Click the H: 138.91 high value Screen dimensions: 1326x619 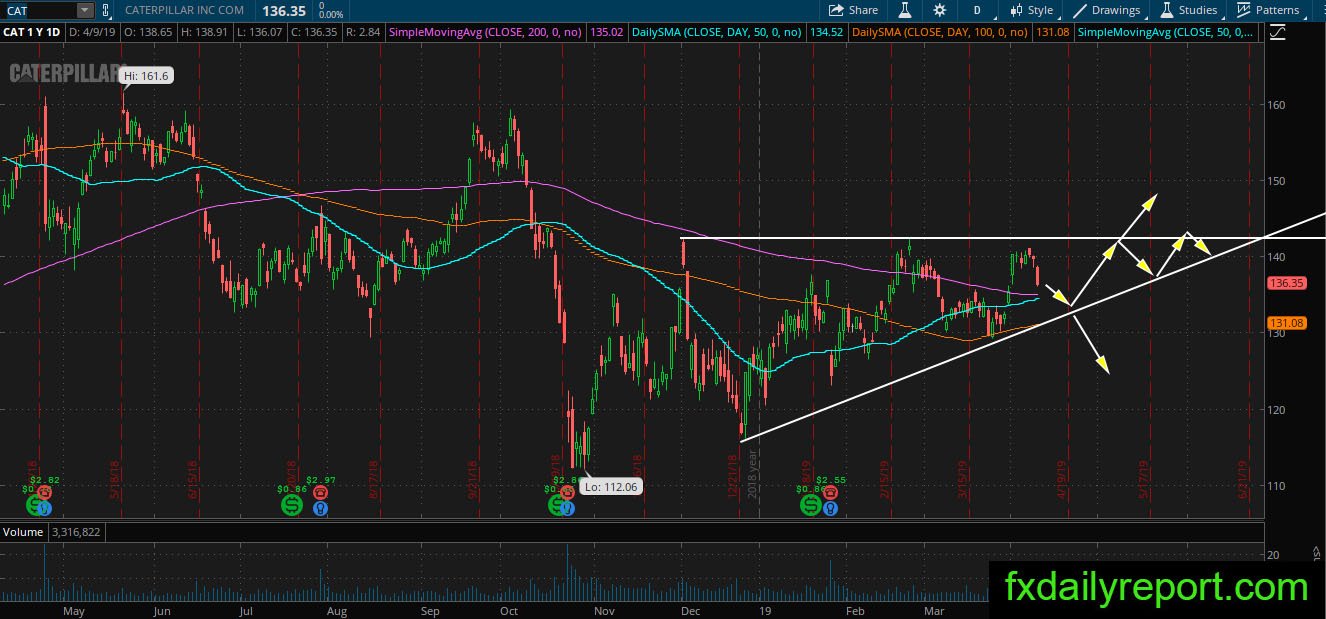tap(205, 32)
